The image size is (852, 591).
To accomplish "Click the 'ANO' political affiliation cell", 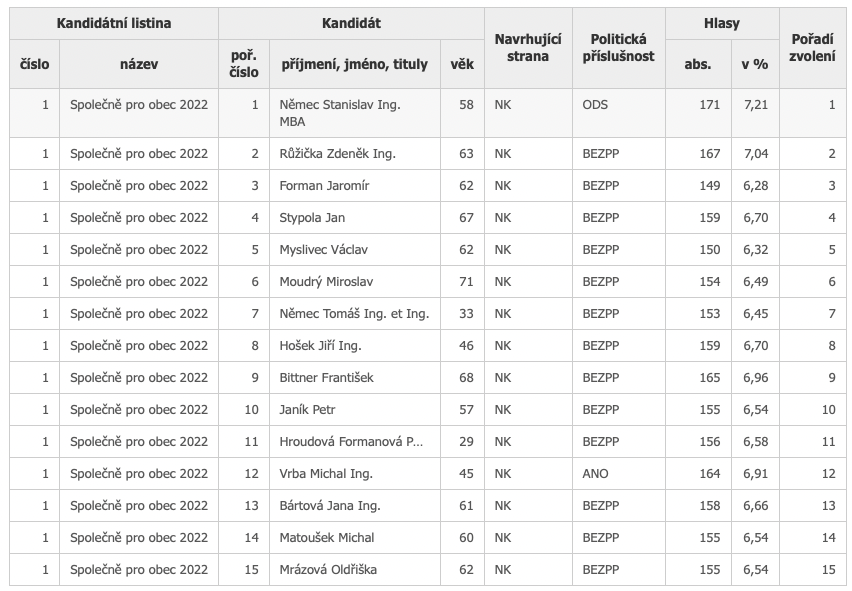I will click(x=595, y=474).
